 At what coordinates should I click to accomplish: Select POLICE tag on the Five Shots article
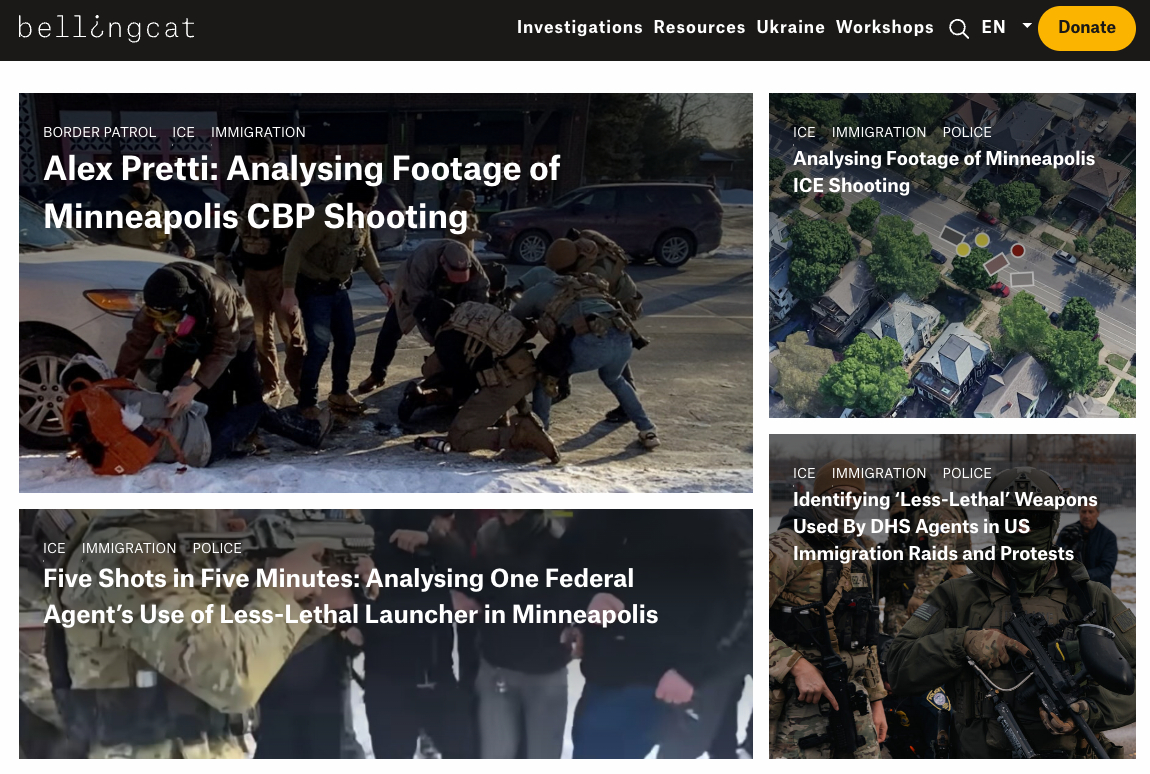[217, 548]
